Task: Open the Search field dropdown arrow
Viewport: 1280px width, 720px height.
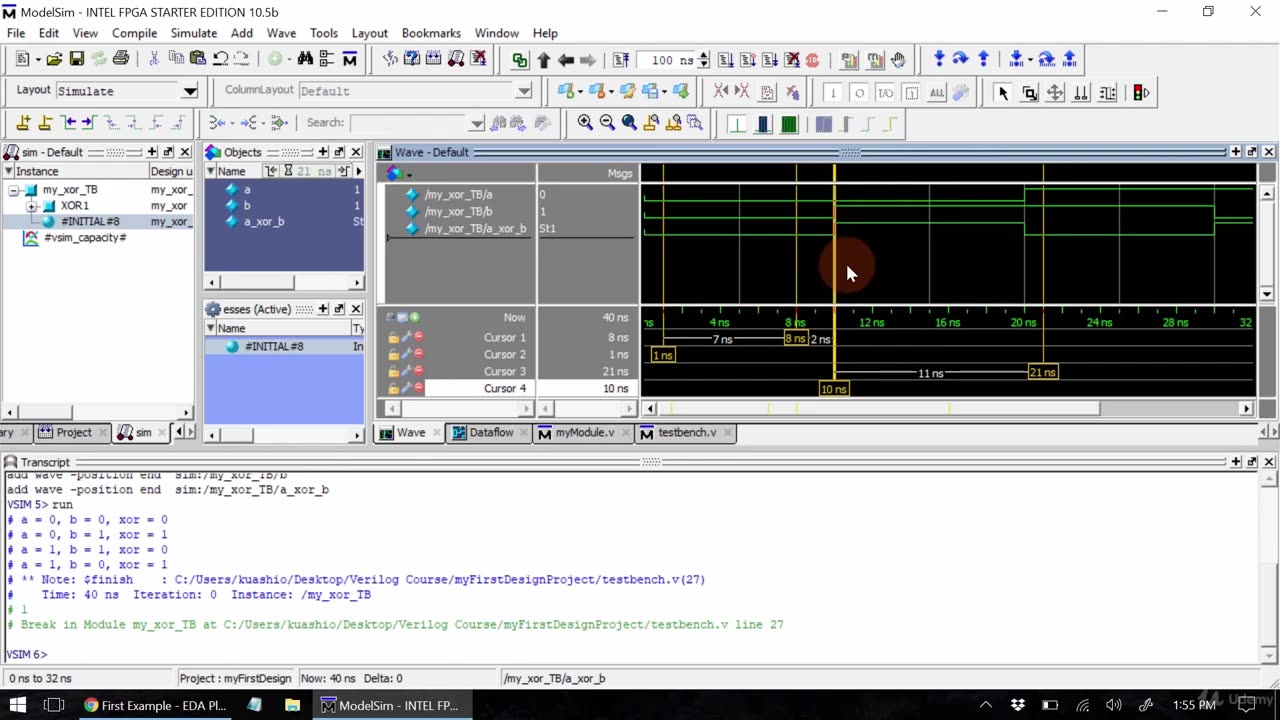Action: 477,123
